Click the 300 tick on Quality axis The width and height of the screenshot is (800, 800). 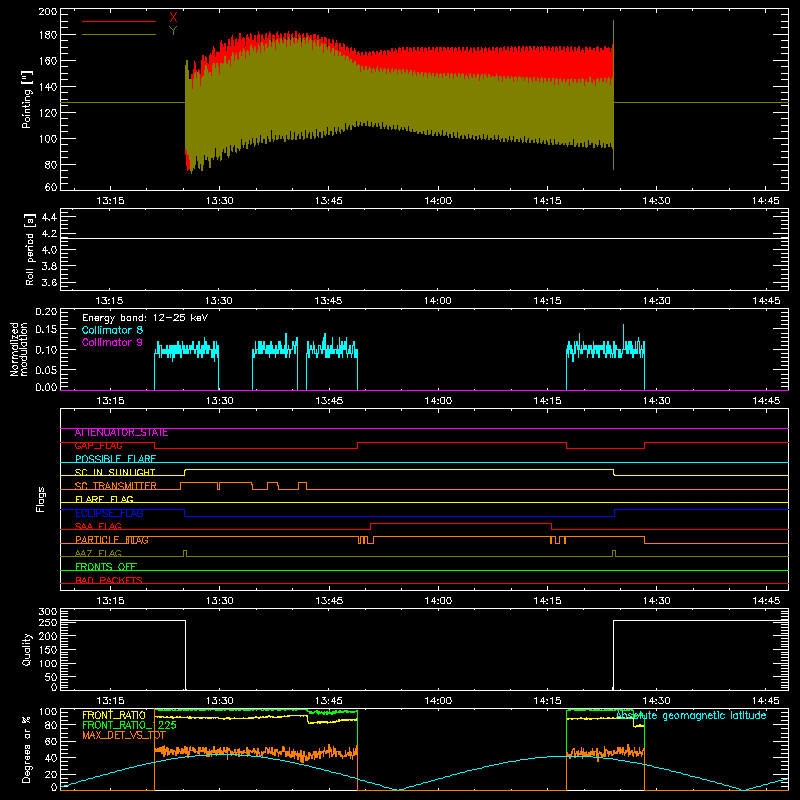coord(47,612)
